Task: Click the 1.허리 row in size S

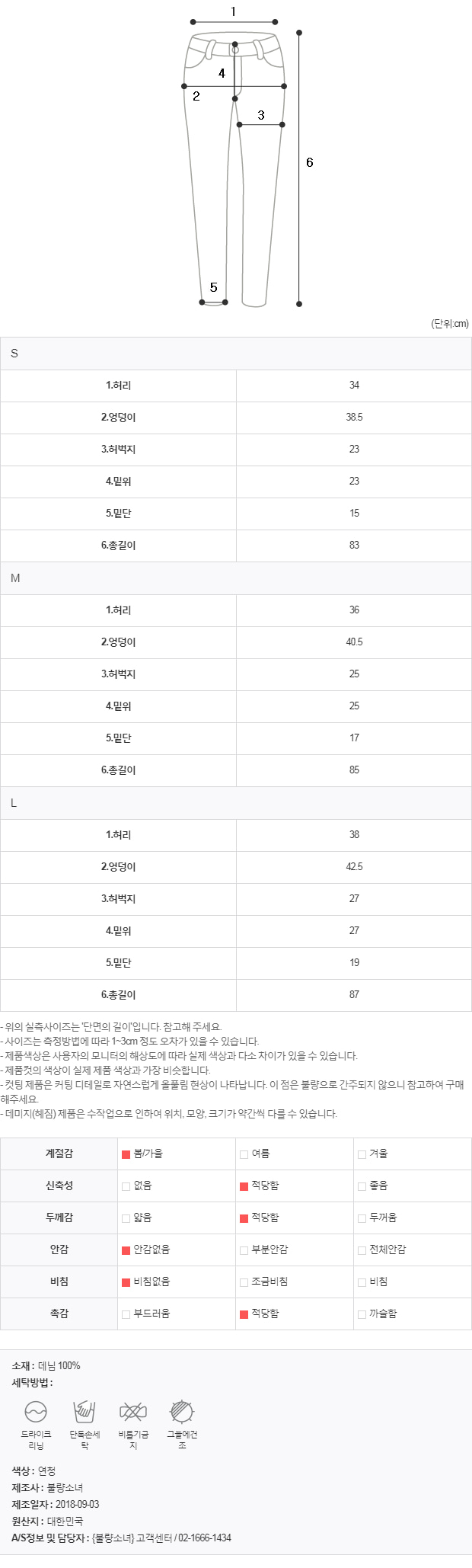Action: click(x=236, y=386)
